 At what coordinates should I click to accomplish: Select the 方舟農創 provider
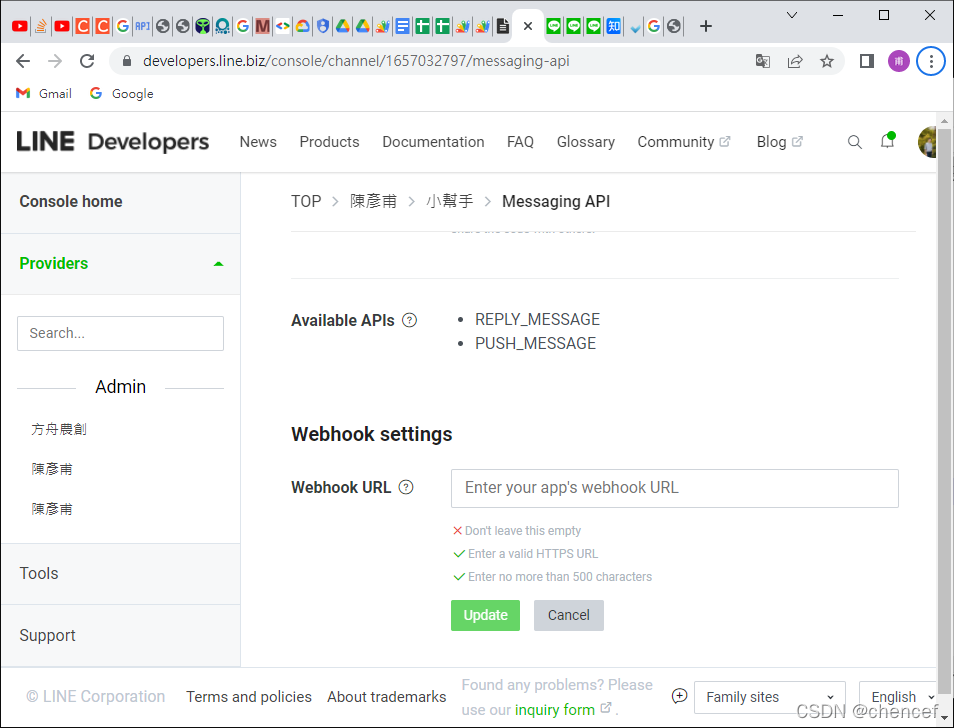[x=58, y=429]
